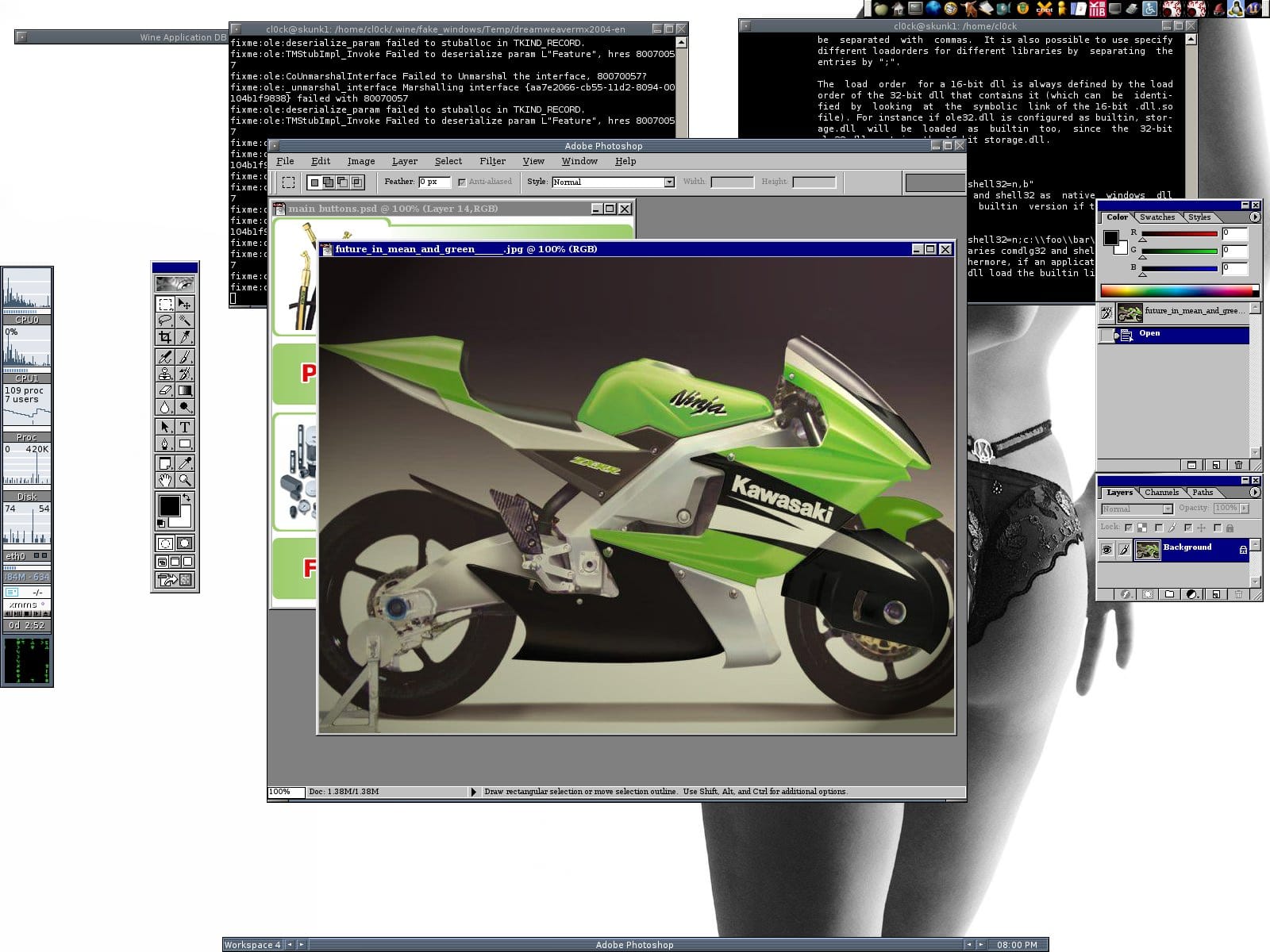Open the Image menu
1270x952 pixels.
coord(361,161)
